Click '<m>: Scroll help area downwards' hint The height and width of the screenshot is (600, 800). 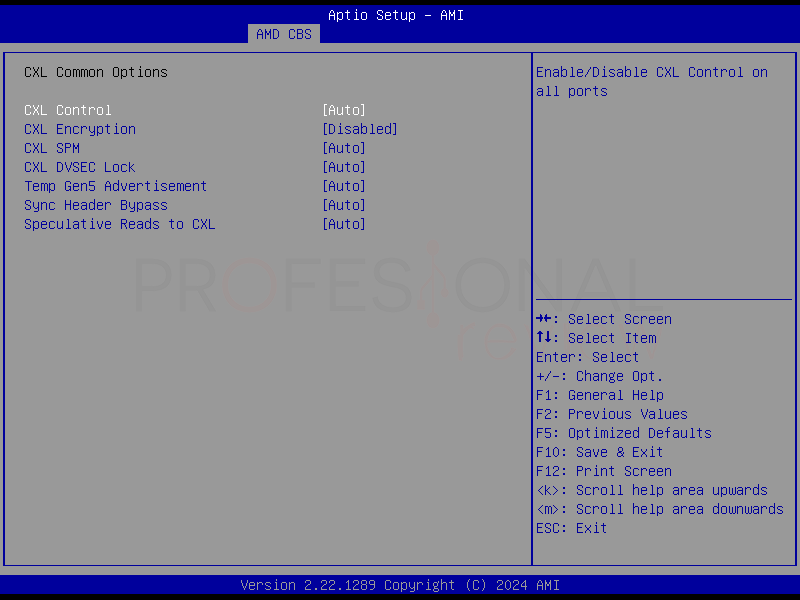pos(660,509)
